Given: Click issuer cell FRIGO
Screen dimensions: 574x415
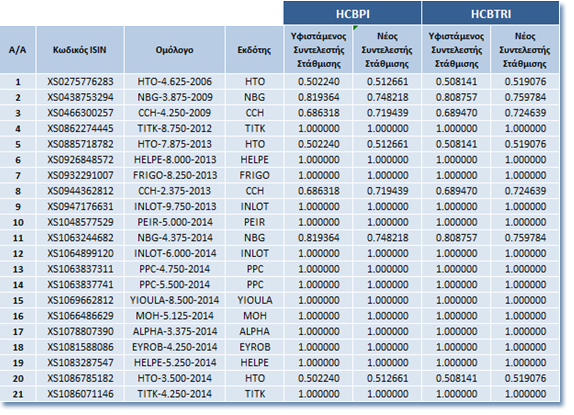Looking at the screenshot, I should coord(254,175).
